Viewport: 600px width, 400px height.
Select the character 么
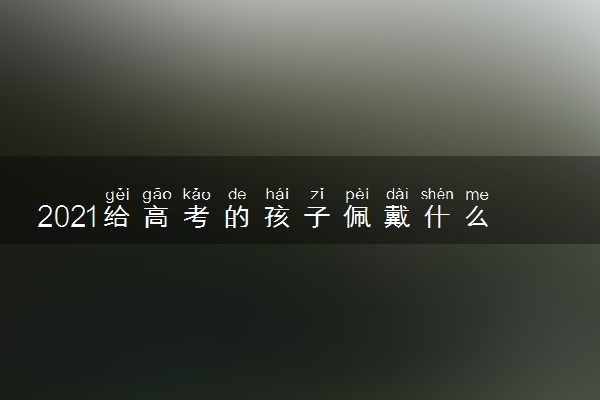click(x=477, y=217)
